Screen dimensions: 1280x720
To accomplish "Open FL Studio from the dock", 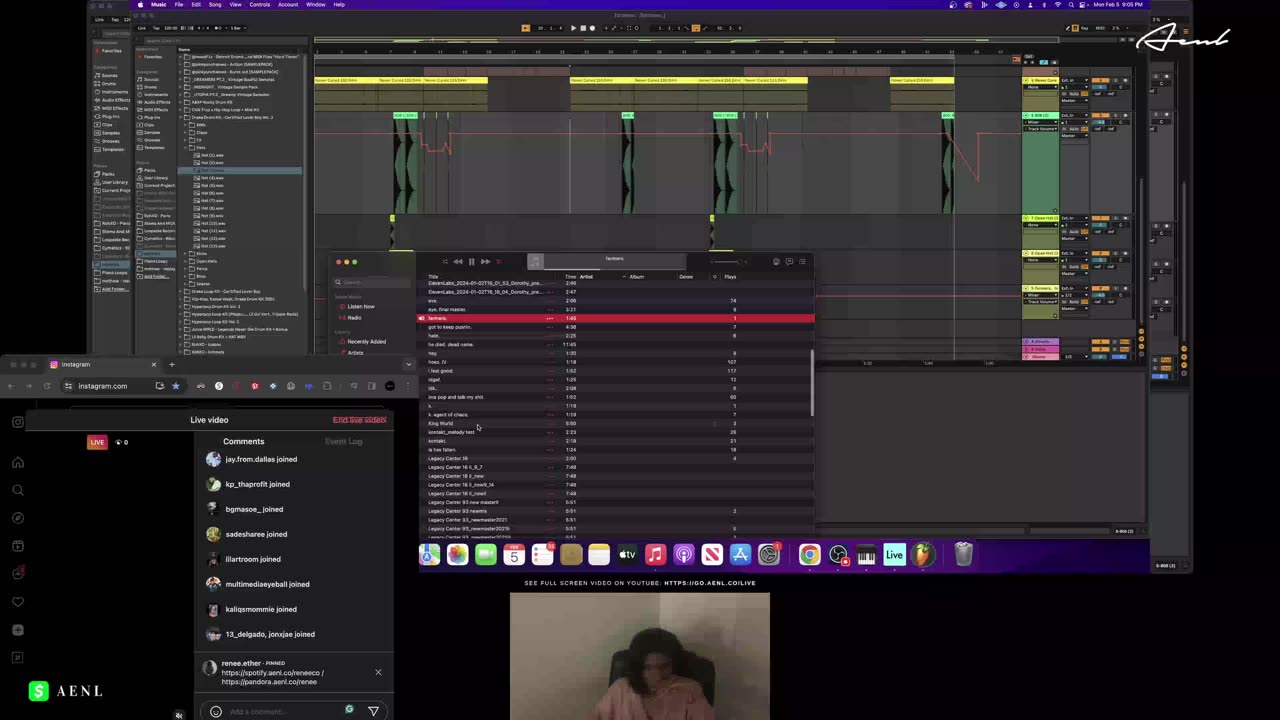I will pos(922,555).
